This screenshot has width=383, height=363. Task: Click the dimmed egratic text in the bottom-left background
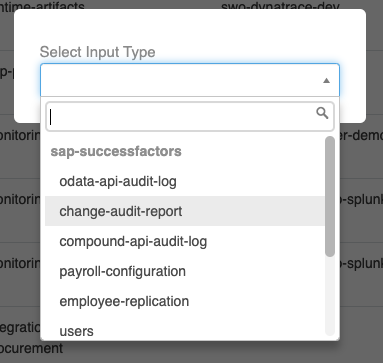pyautogui.click(x=20, y=328)
